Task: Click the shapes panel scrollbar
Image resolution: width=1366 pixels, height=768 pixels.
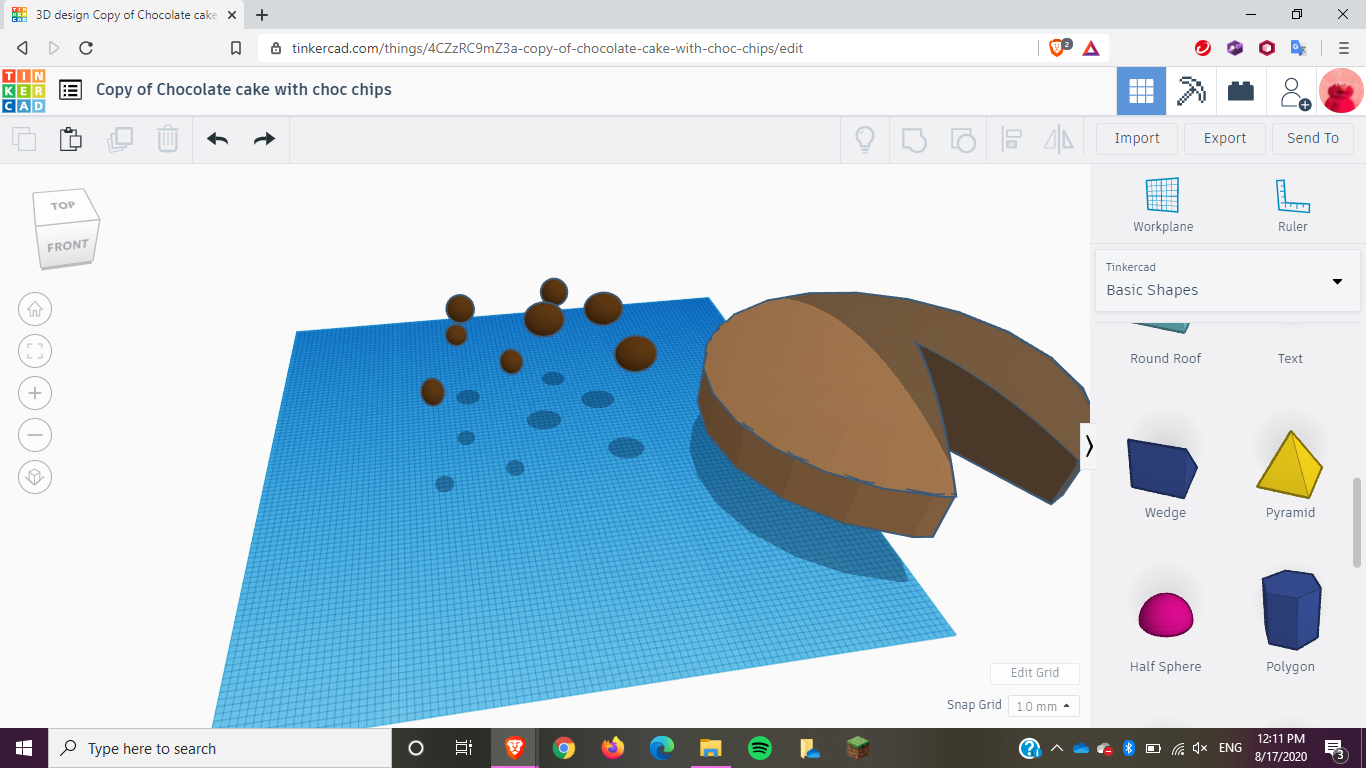Action: click(x=1357, y=522)
